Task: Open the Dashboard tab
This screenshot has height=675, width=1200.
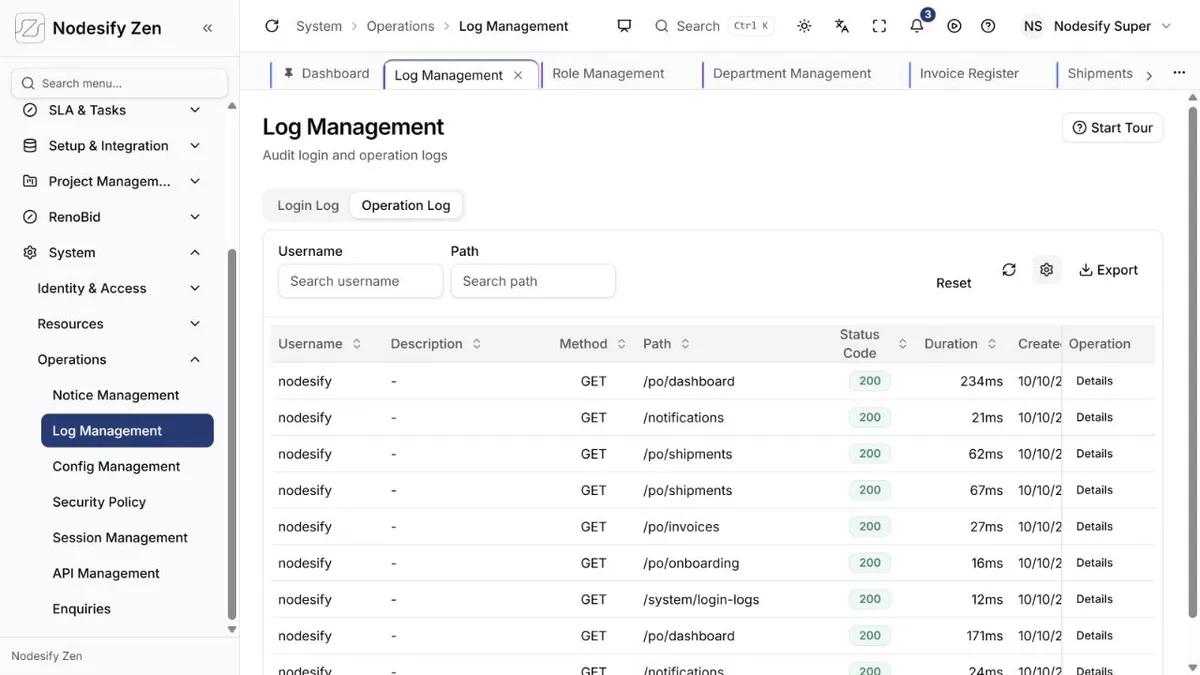Action: (326, 73)
